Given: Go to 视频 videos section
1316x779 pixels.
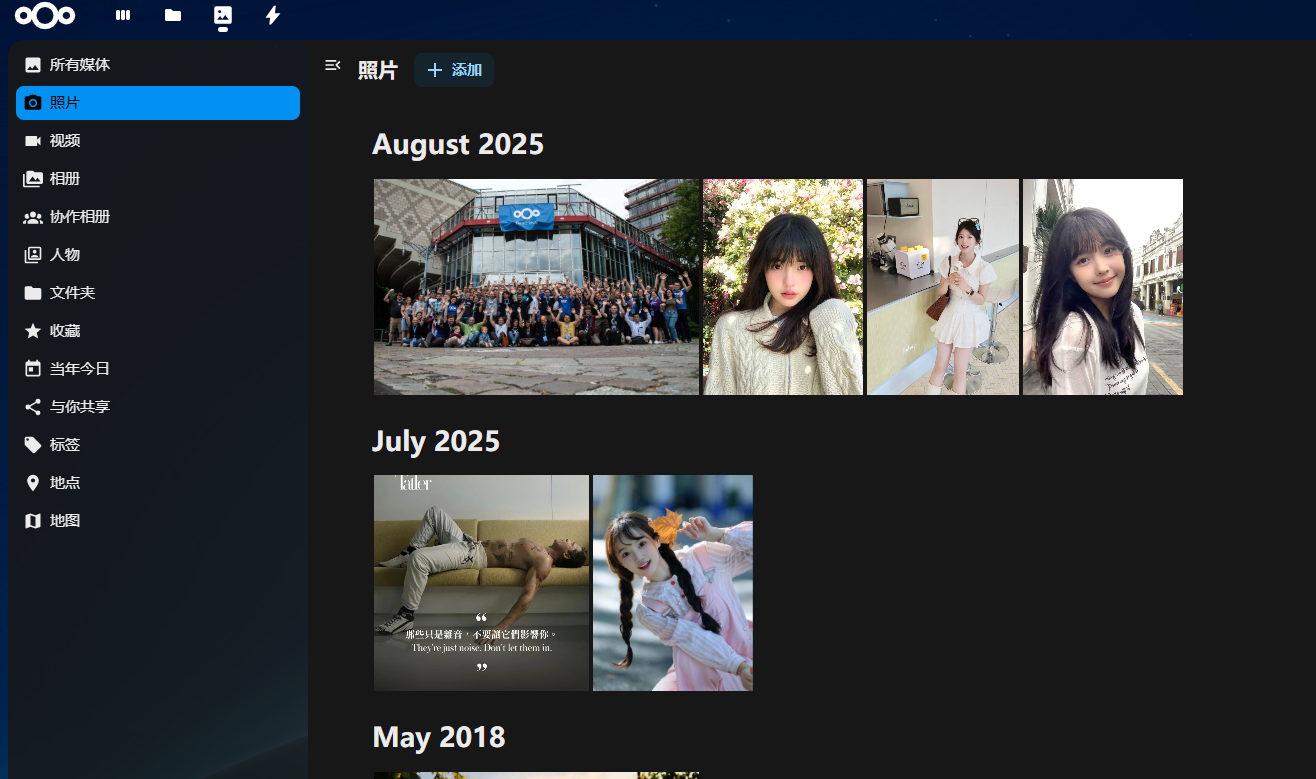Looking at the screenshot, I should pyautogui.click(x=158, y=141).
